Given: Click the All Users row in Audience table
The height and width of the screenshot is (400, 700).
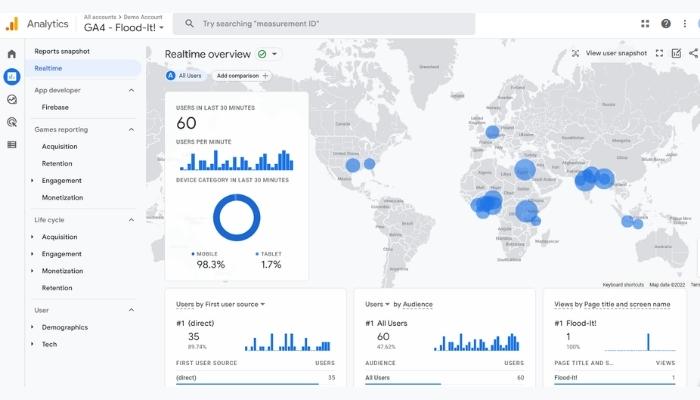Looking at the screenshot, I should tap(445, 378).
